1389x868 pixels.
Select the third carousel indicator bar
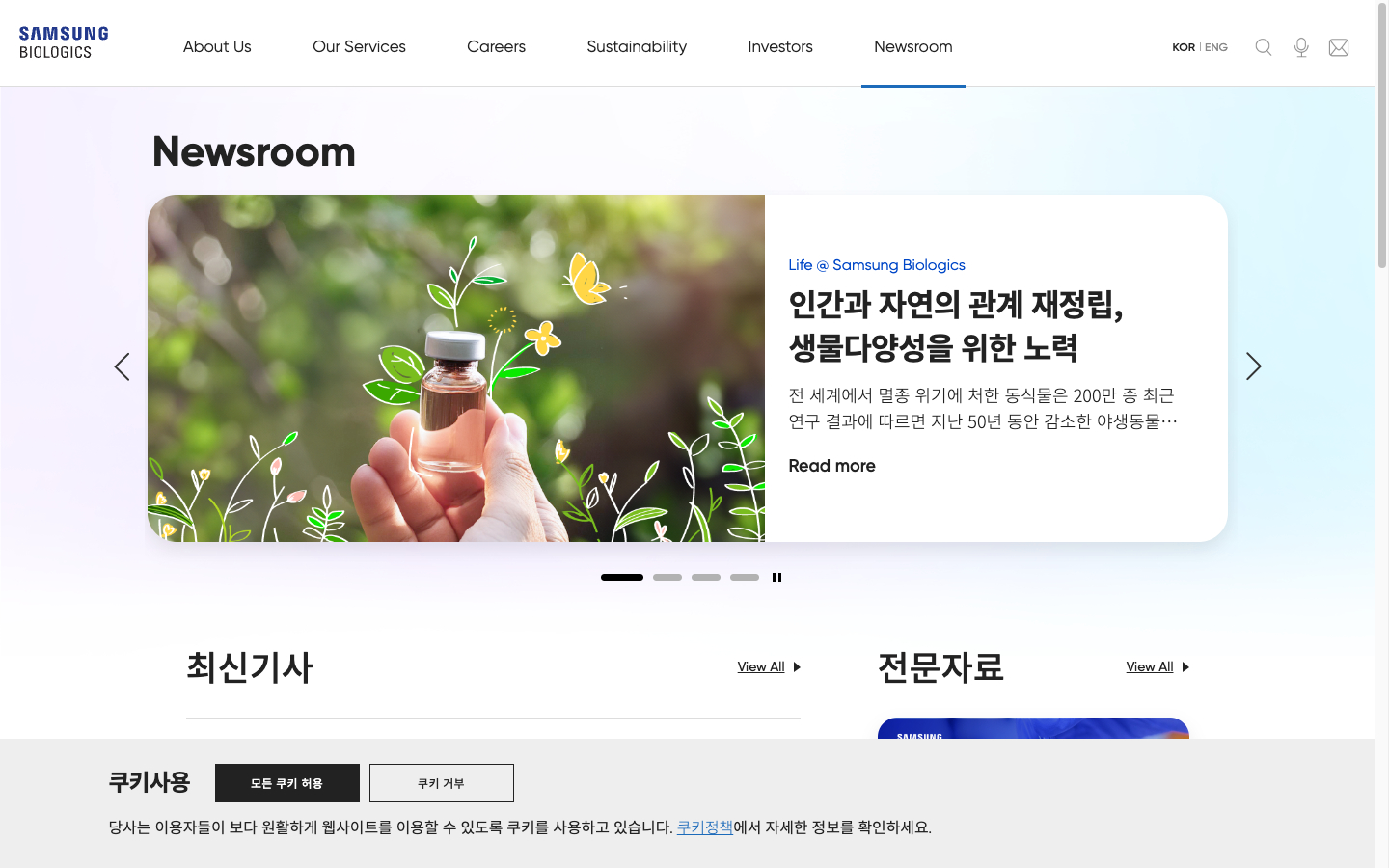tap(706, 577)
